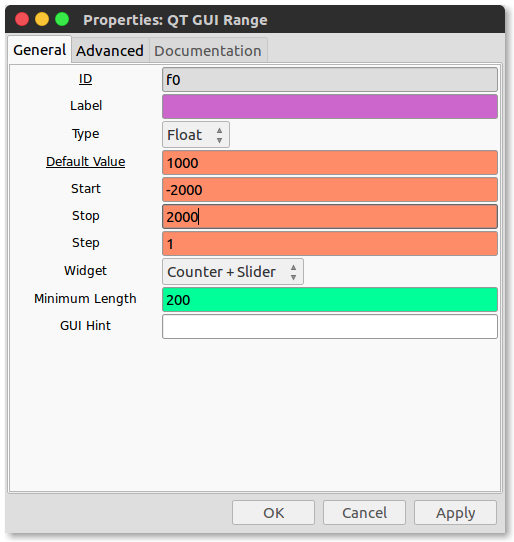Screen dimensions: 514x542
Task: Click the underlined Default Value label
Action: click(85, 161)
